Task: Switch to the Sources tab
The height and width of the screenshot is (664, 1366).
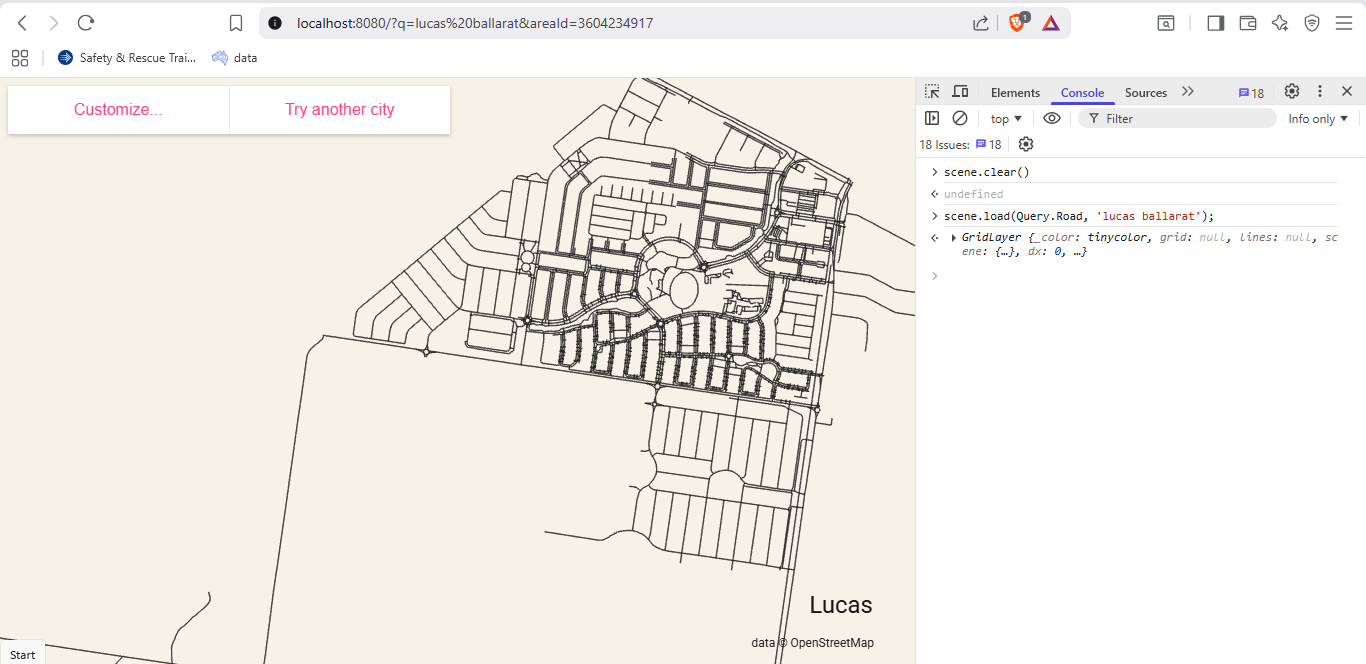Action: [1145, 93]
